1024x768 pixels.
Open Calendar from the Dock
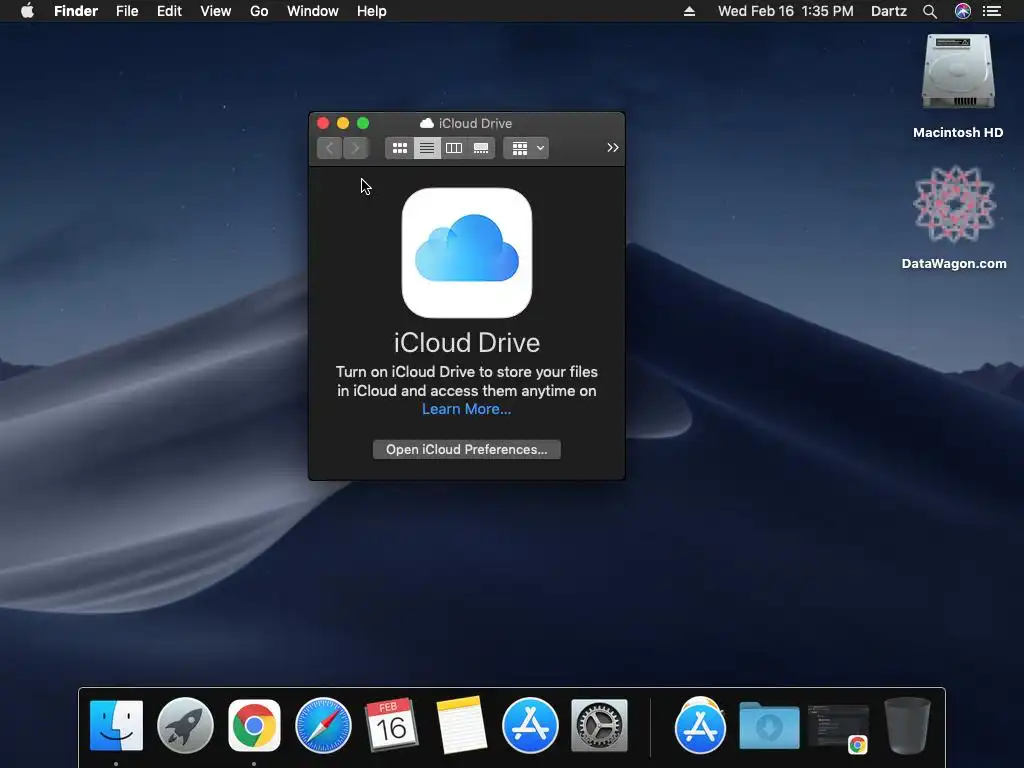click(392, 726)
